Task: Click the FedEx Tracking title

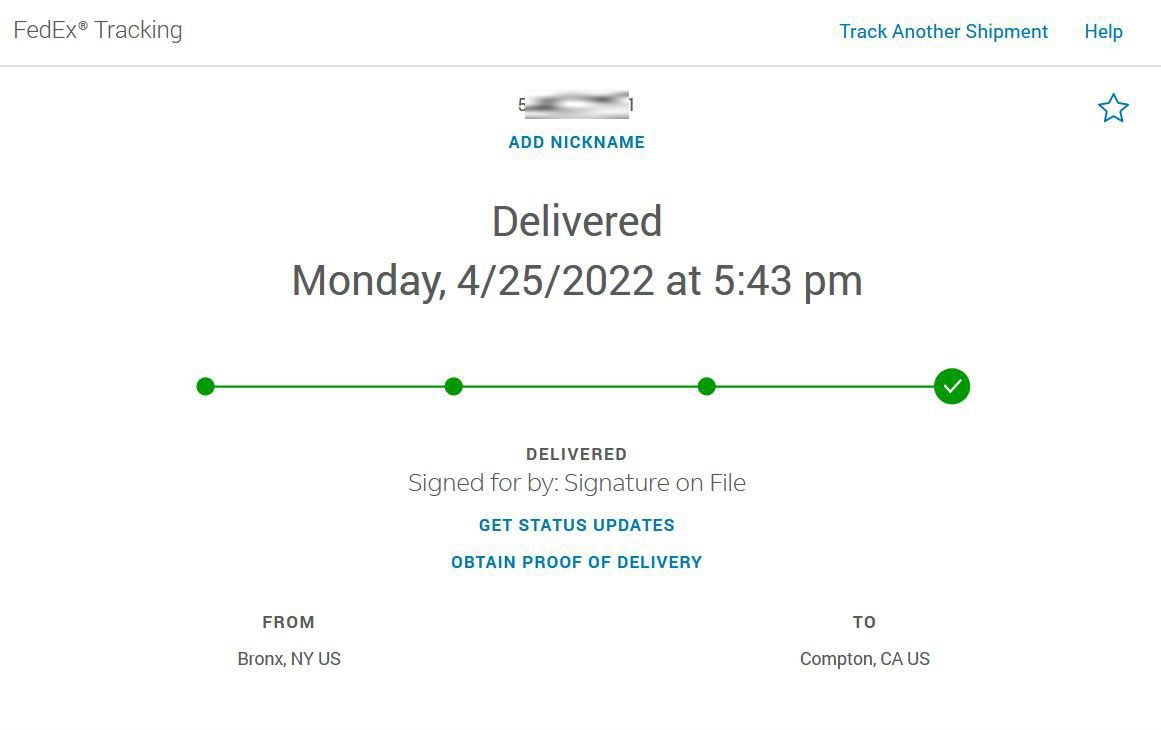Action: pyautogui.click(x=98, y=30)
